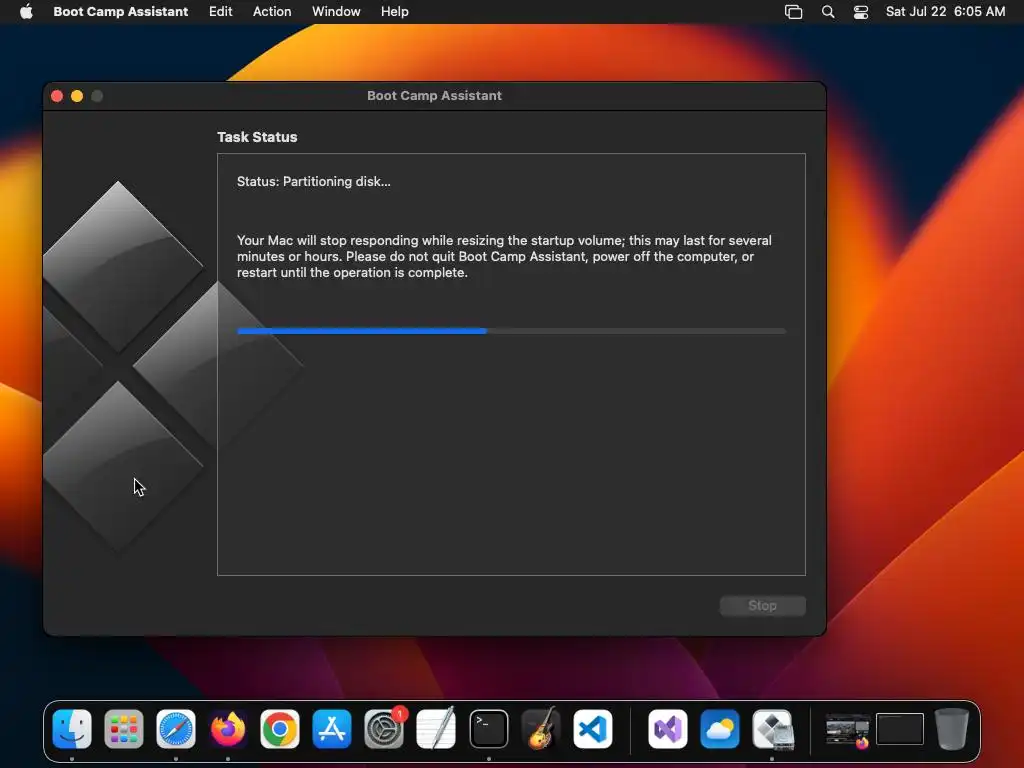This screenshot has width=1024, height=768.
Task: Open Visual Studio (purple) in the dock
Action: tap(667, 729)
